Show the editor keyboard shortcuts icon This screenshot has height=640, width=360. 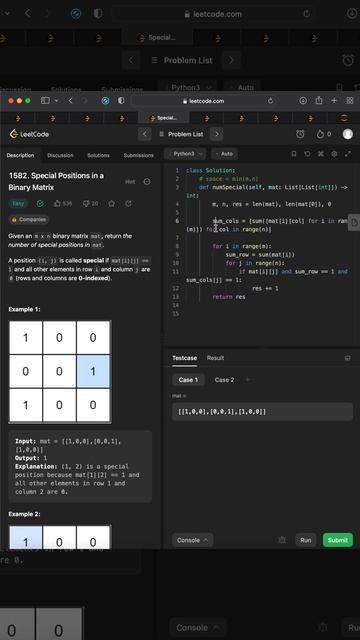point(321,154)
